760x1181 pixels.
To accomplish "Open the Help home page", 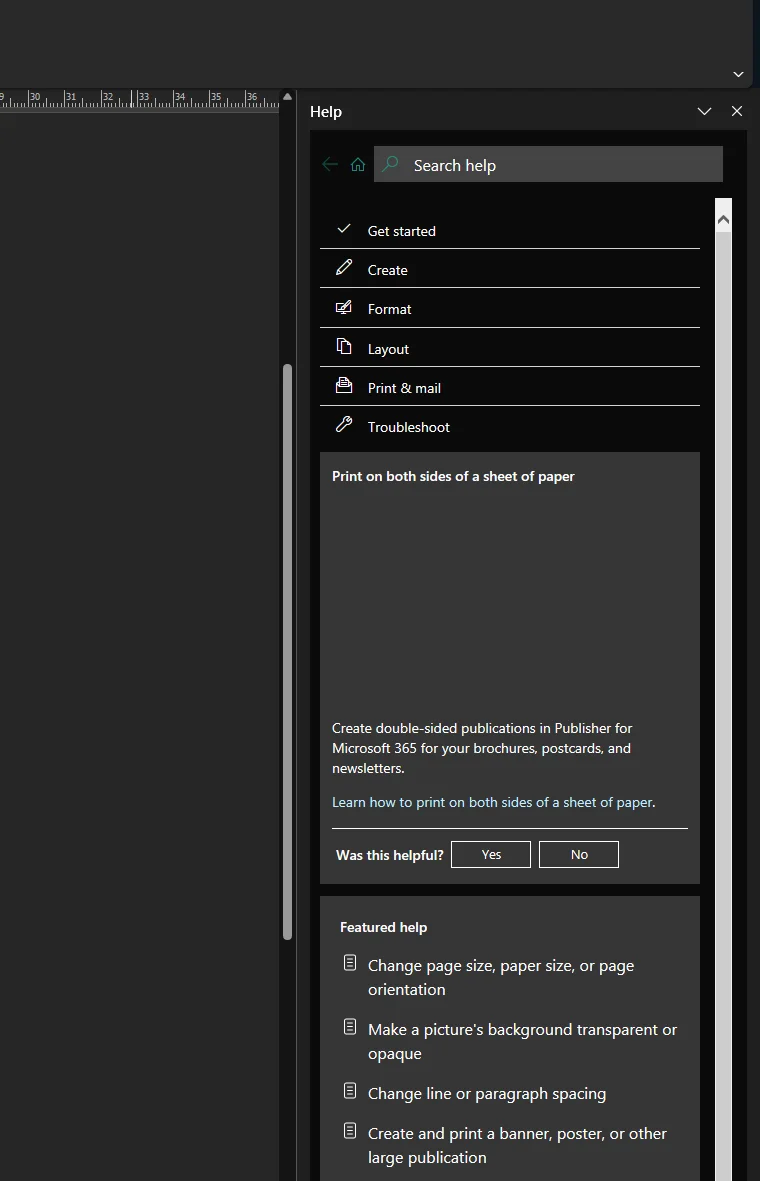I will pyautogui.click(x=358, y=164).
